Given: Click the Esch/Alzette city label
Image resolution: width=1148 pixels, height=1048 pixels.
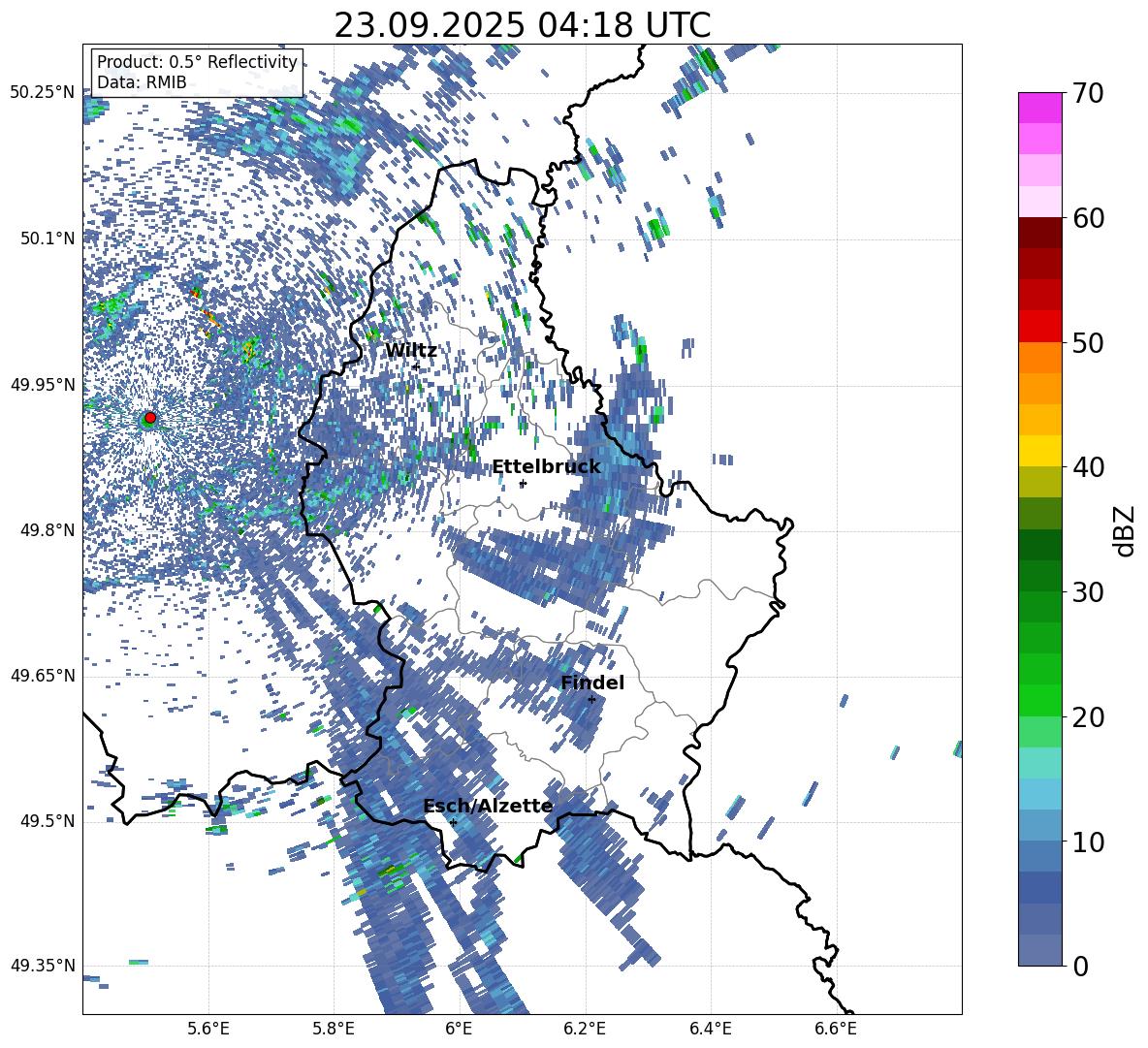Looking at the screenshot, I should point(488,807).
